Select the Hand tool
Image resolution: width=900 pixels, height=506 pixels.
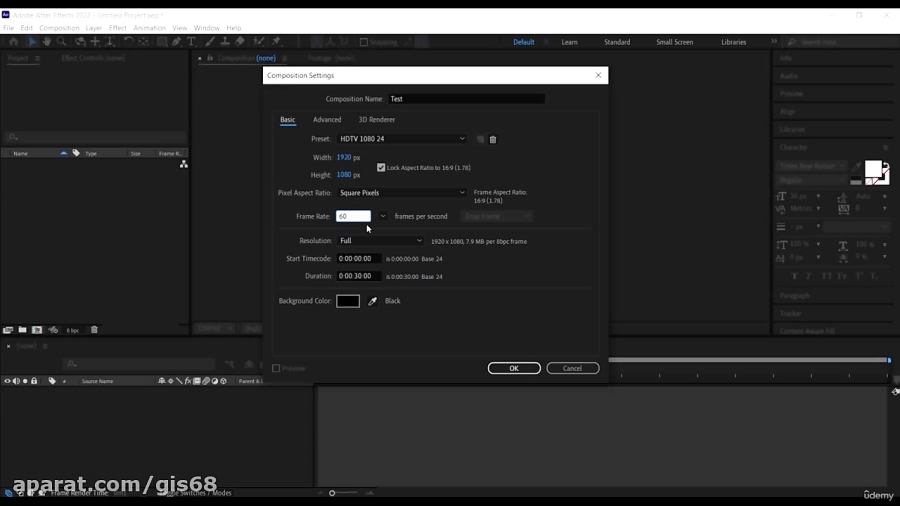(46, 41)
